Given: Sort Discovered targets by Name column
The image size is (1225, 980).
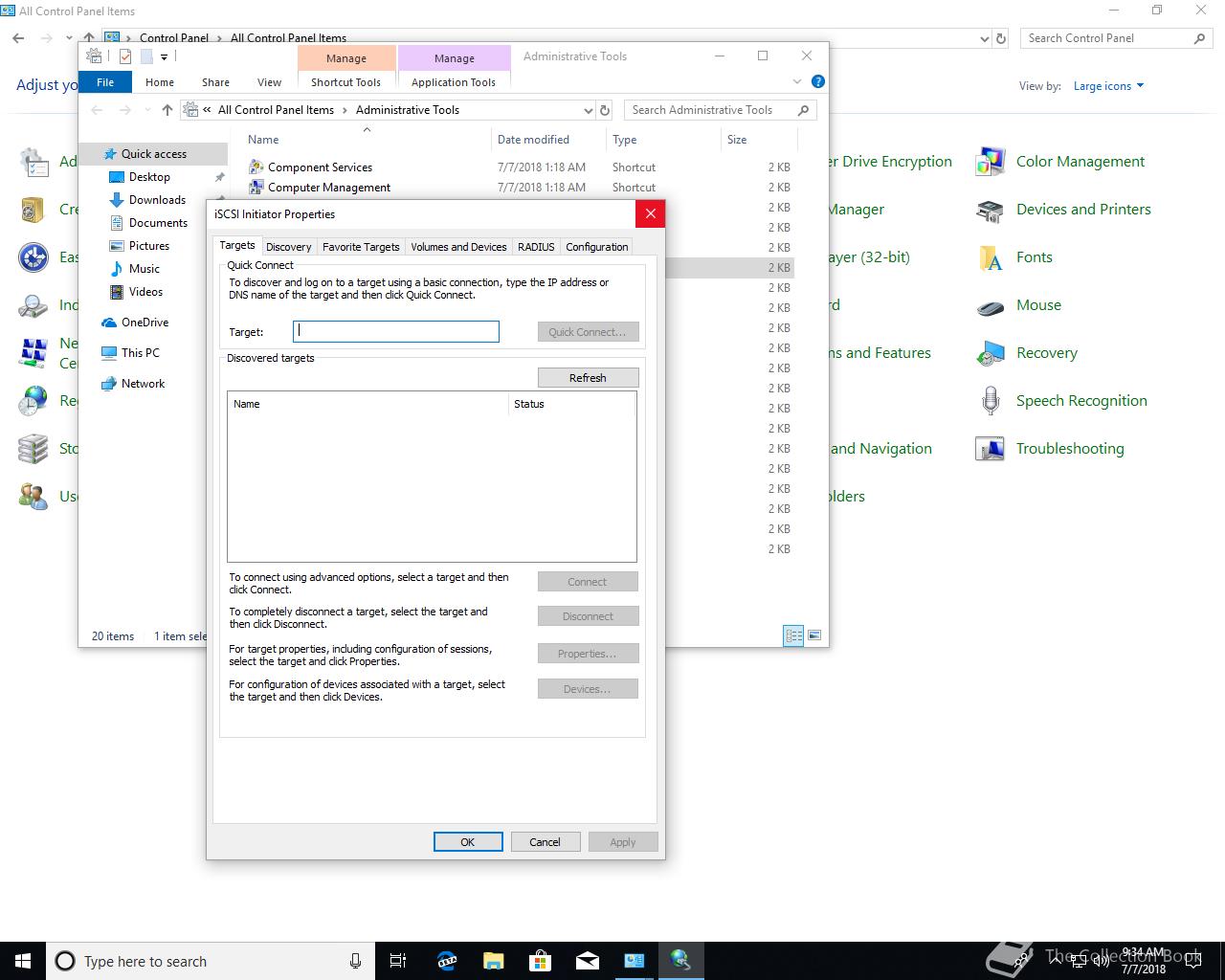Looking at the screenshot, I should coord(367,404).
